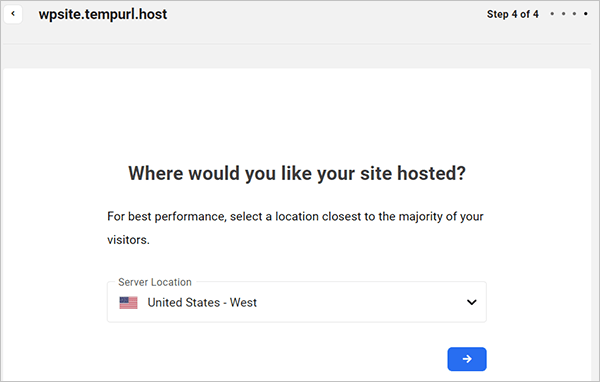Select the fourth step indicator dot
600x382 pixels.
(x=585, y=14)
